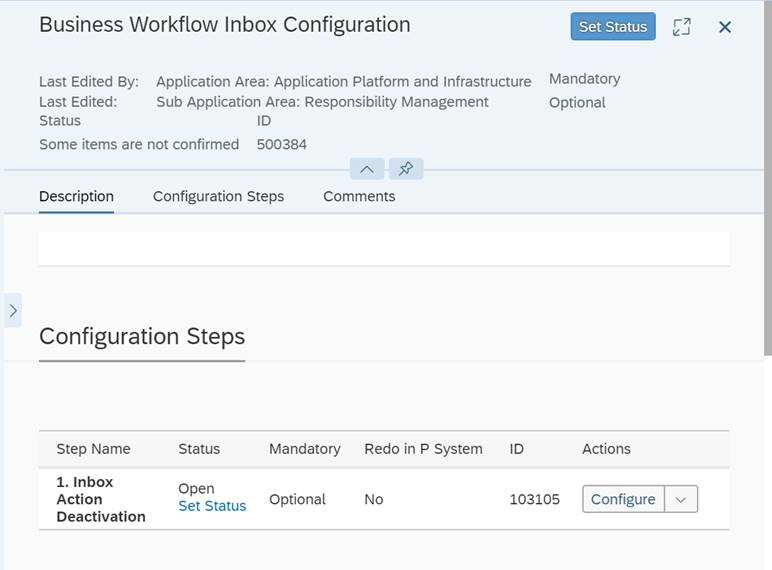772x570 pixels.
Task: Collapse the header using the up chevron
Action: click(367, 169)
